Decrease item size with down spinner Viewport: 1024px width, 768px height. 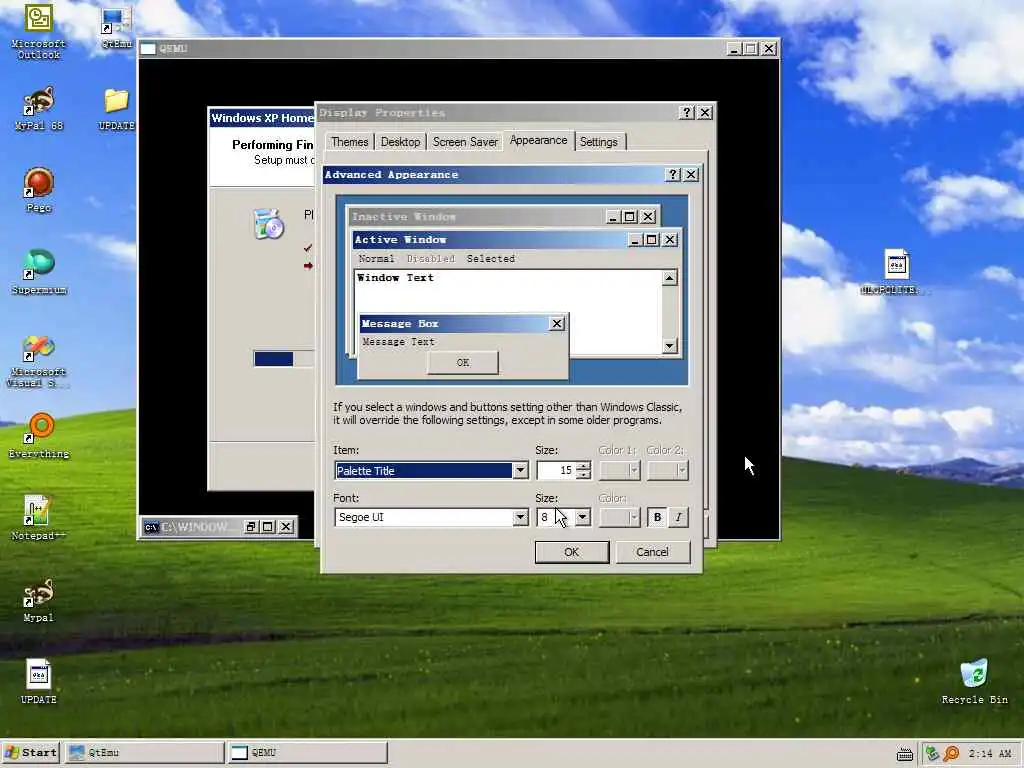click(x=584, y=475)
